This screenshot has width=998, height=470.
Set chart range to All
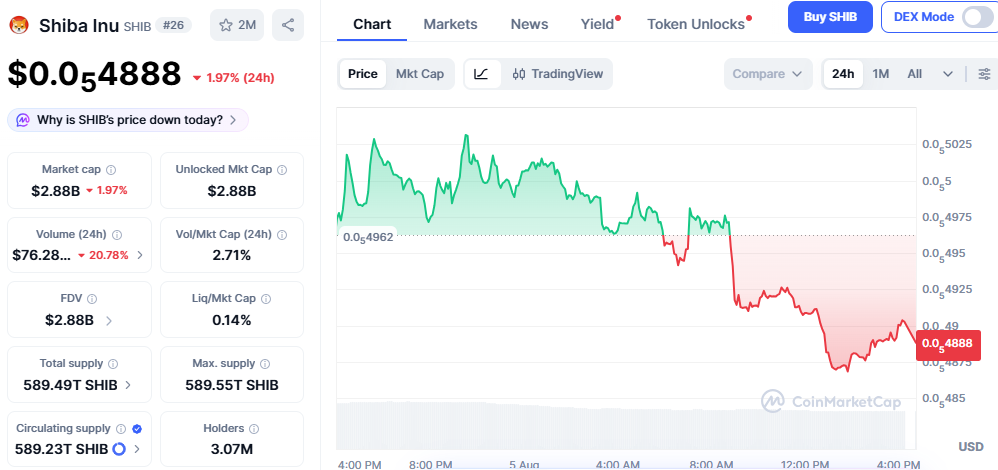pyautogui.click(x=915, y=74)
